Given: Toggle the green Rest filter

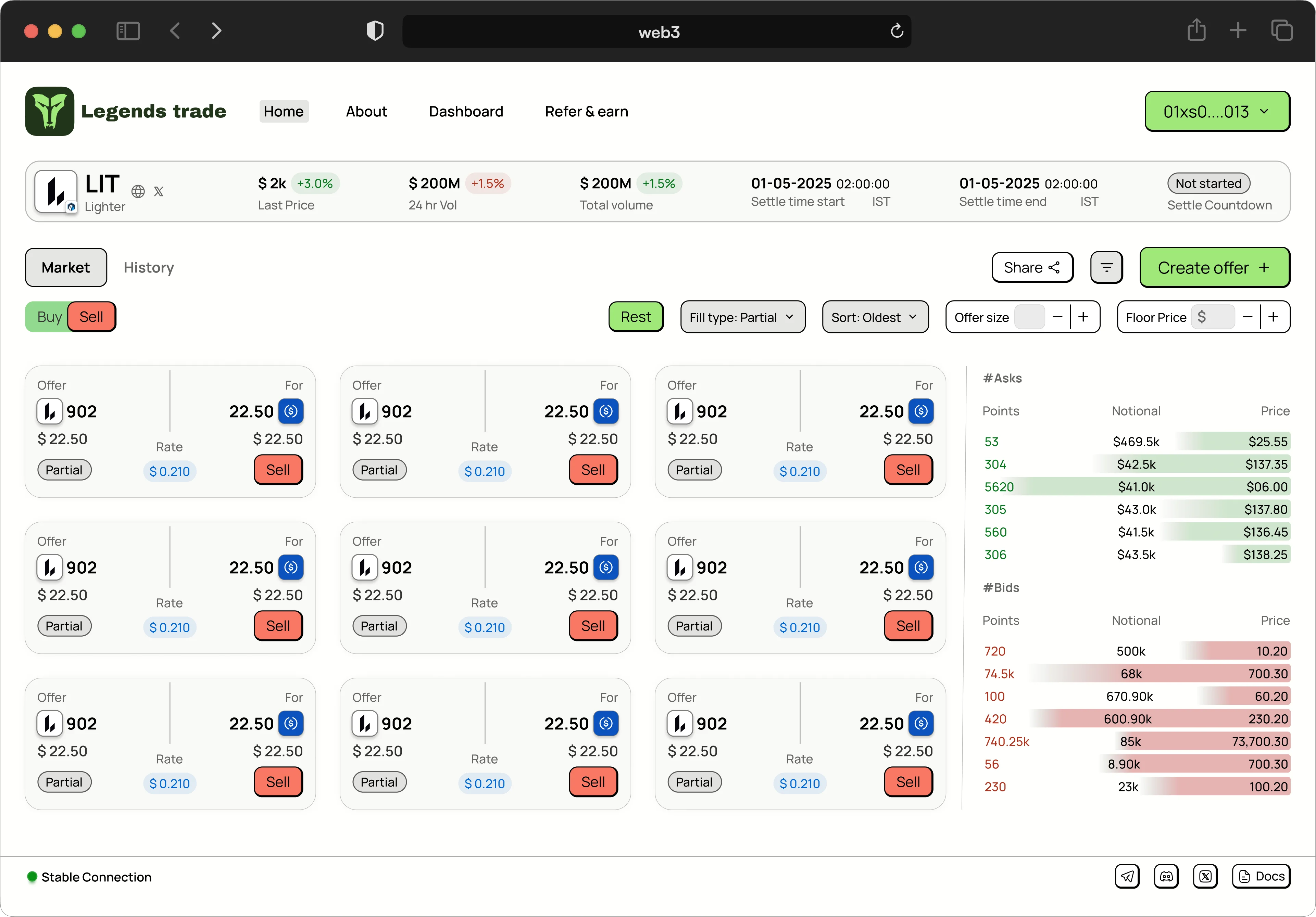Looking at the screenshot, I should click(636, 317).
